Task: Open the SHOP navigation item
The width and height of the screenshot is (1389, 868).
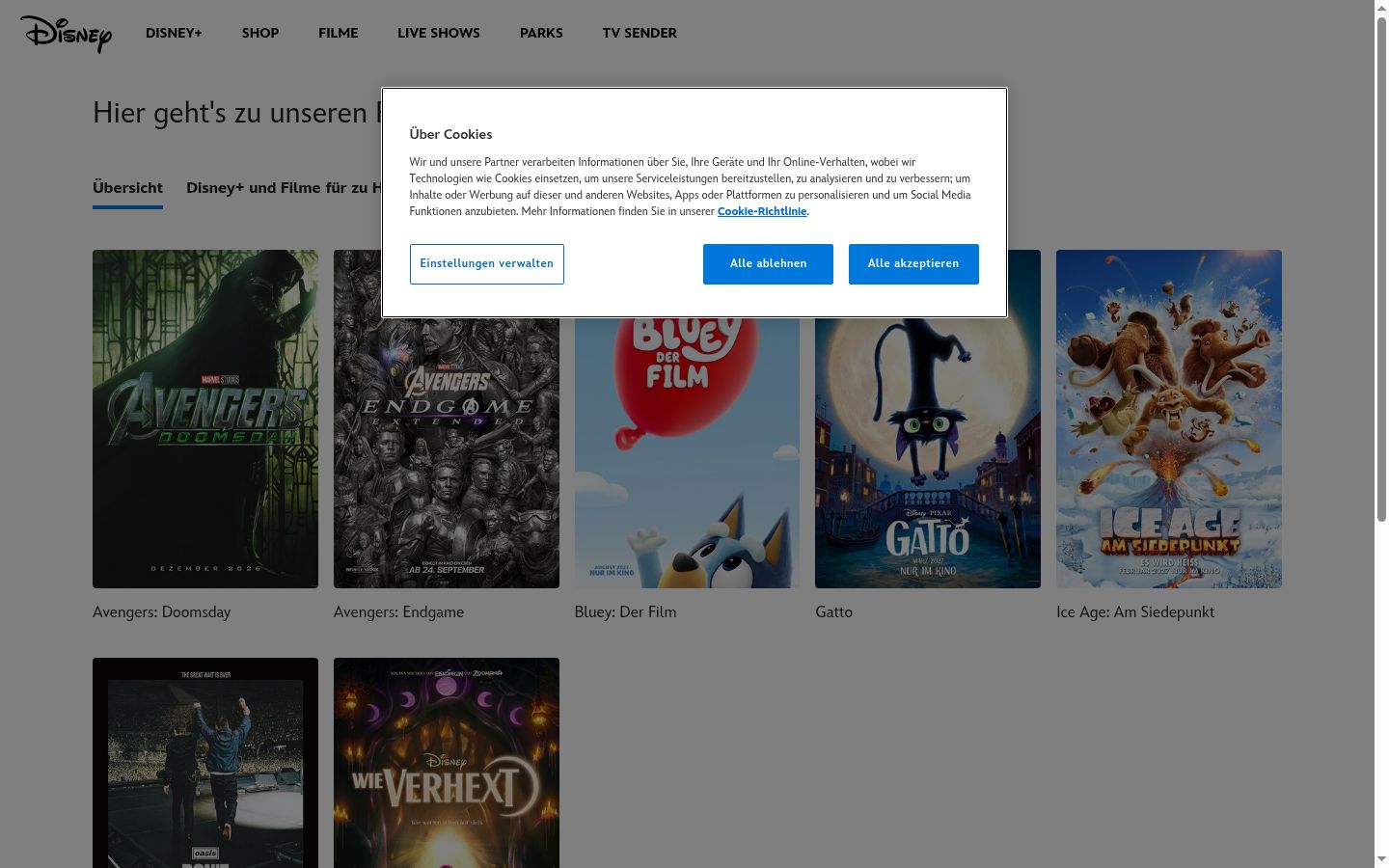Action: tap(260, 33)
